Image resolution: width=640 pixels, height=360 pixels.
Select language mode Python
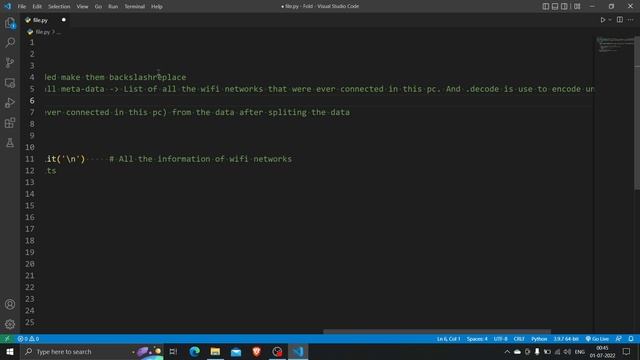[539, 339]
